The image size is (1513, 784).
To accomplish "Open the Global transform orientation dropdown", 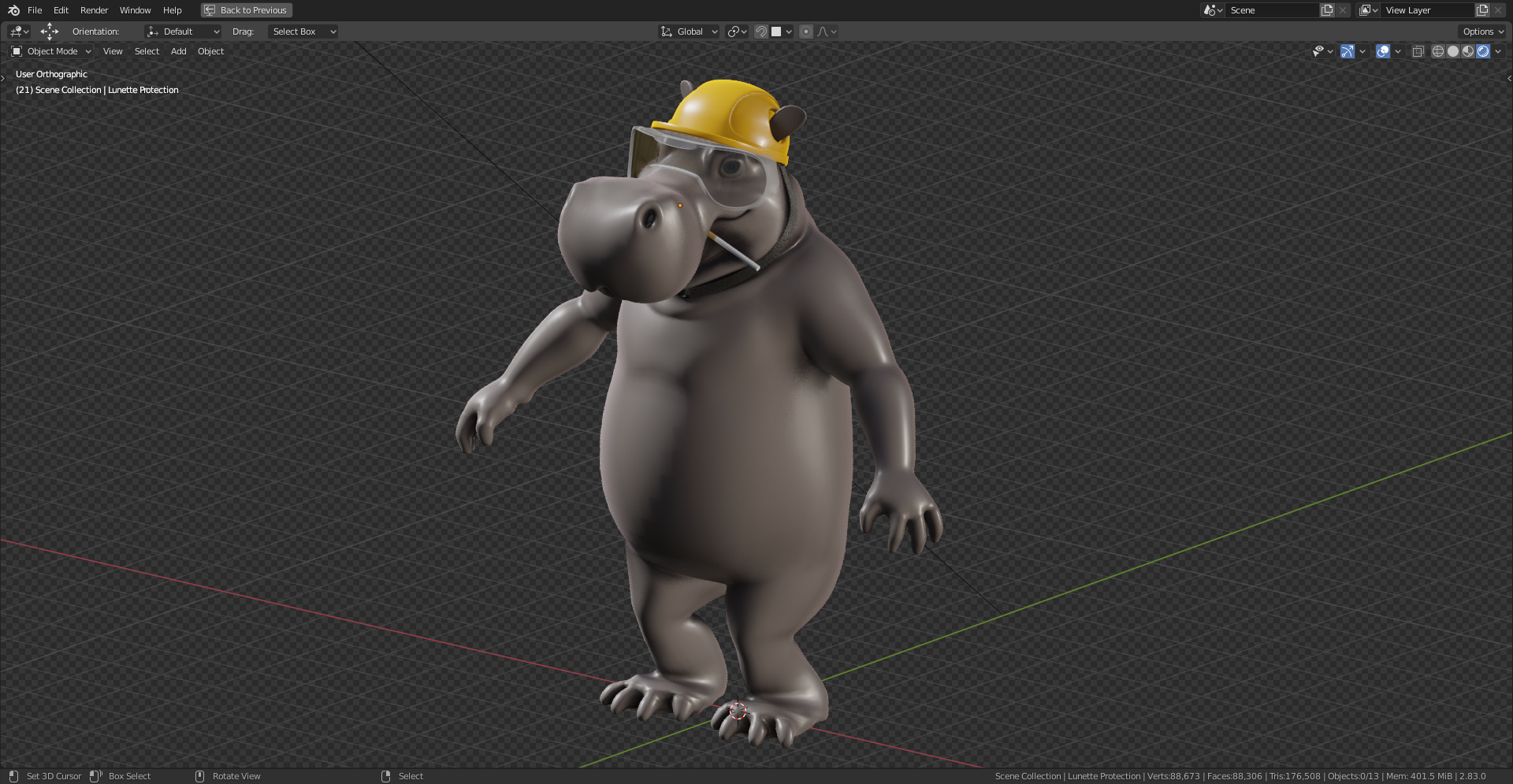I will click(689, 32).
